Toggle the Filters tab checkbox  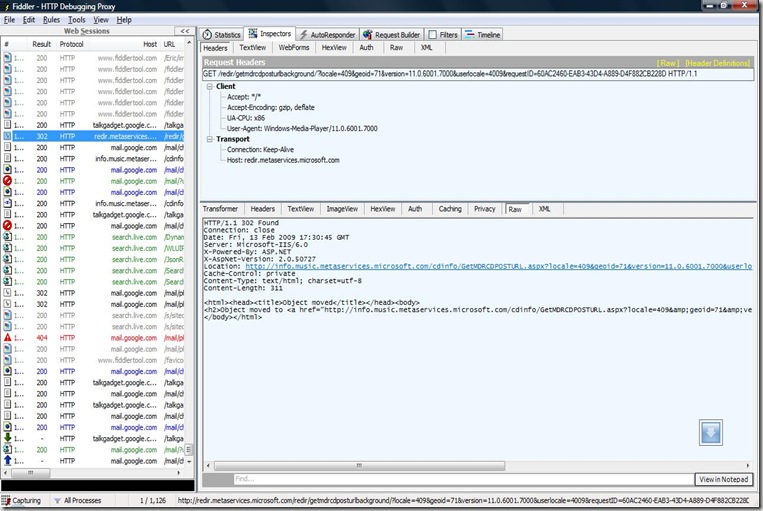point(433,35)
